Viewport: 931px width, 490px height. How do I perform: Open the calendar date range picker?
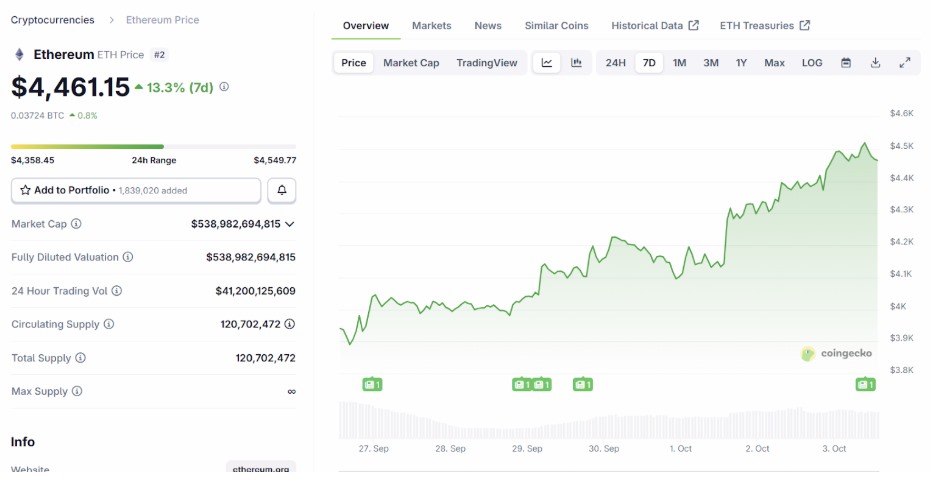tap(846, 63)
